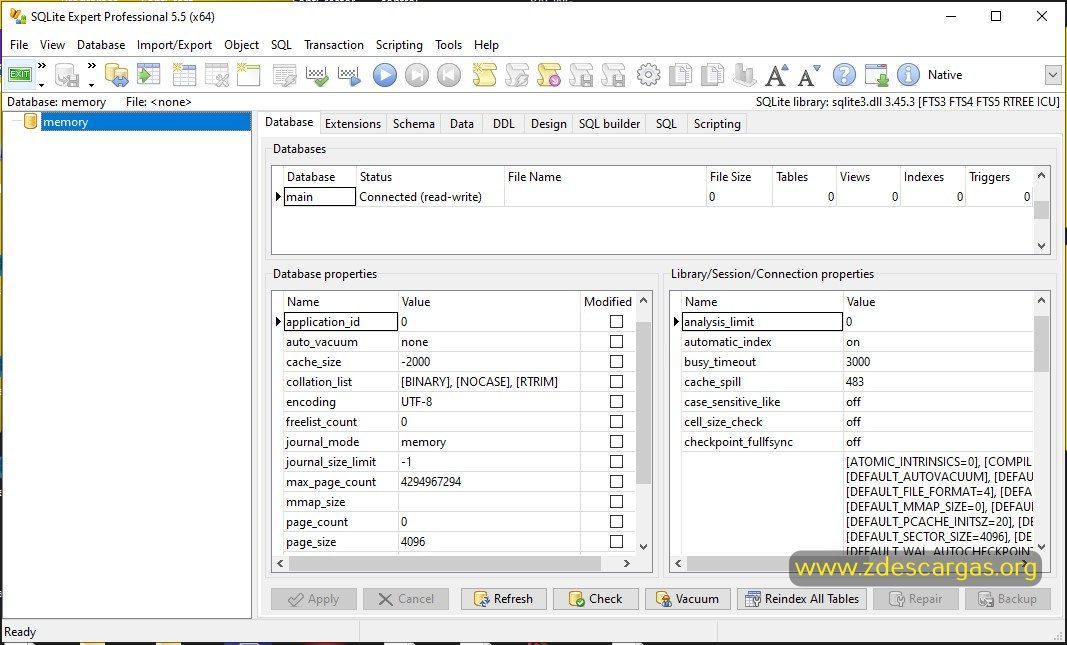Toggle Modified checkbox for cache_size
This screenshot has height=645, width=1067.
pos(617,361)
